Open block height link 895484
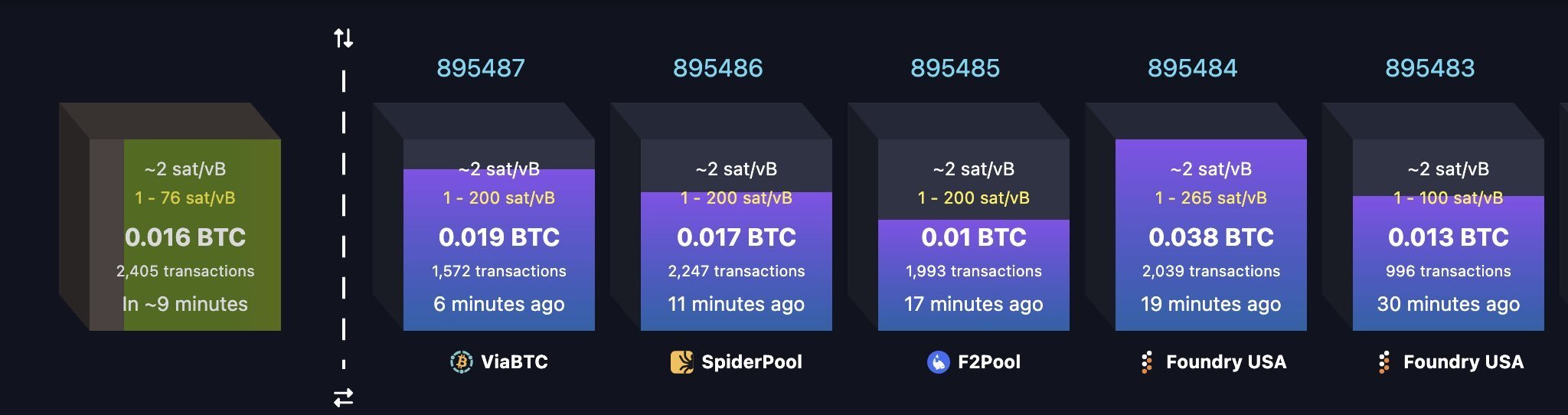This screenshot has width=1568, height=415. point(1193,68)
